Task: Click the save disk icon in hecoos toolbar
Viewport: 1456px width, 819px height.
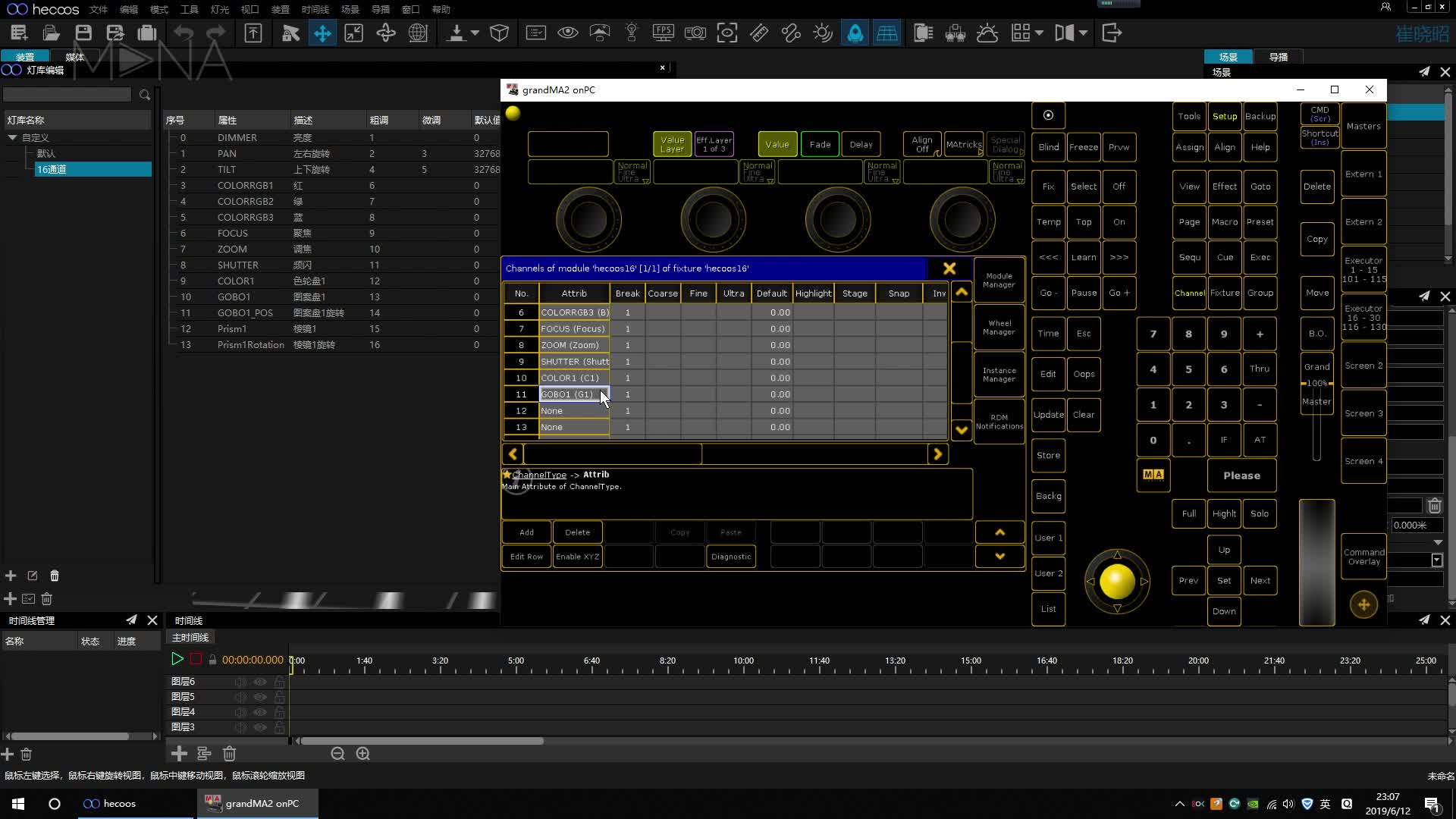Action: (83, 33)
